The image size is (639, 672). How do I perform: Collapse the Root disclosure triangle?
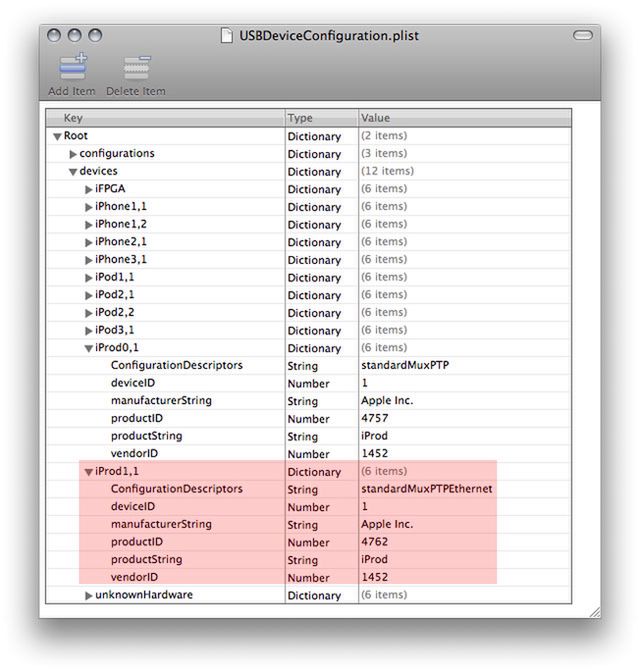click(x=57, y=137)
